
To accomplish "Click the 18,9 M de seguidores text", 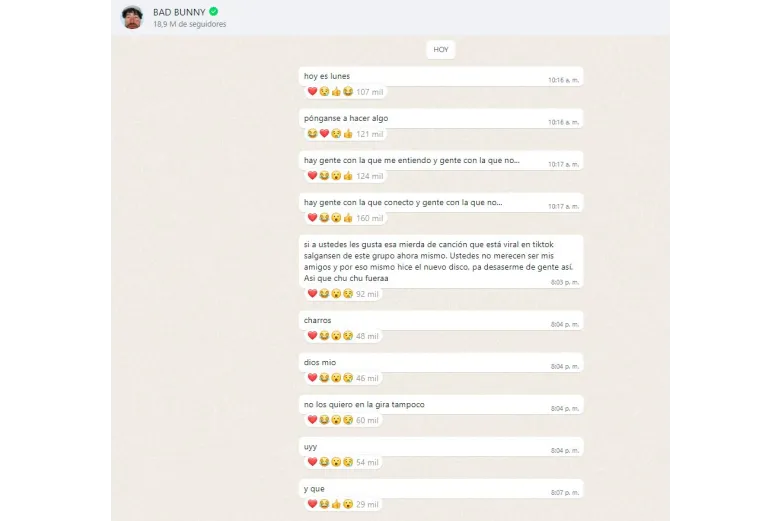I will coord(189,25).
